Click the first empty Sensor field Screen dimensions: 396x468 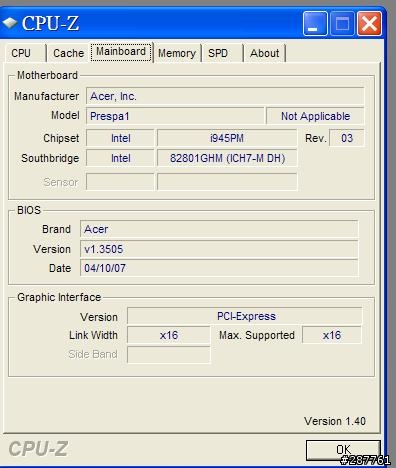coord(120,182)
